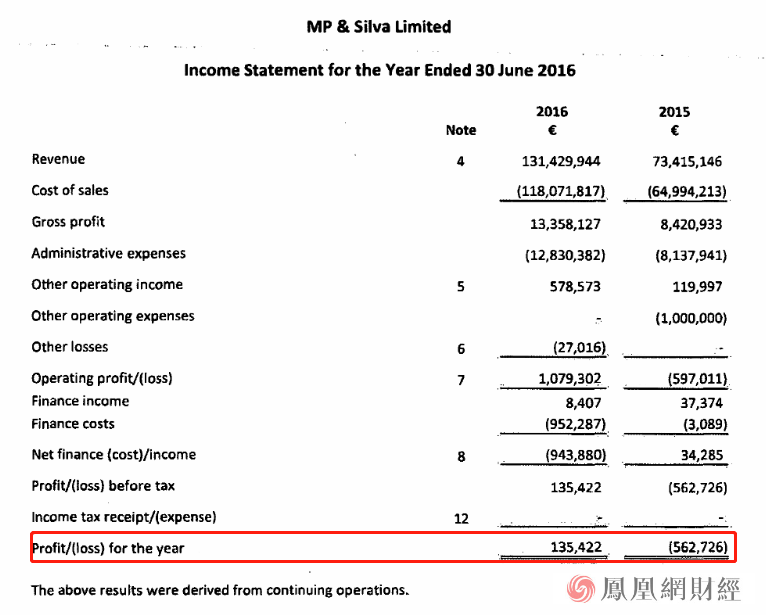Click the Finance costs label
Image resolution: width=766 pixels, height=615 pixels.
tap(73, 424)
